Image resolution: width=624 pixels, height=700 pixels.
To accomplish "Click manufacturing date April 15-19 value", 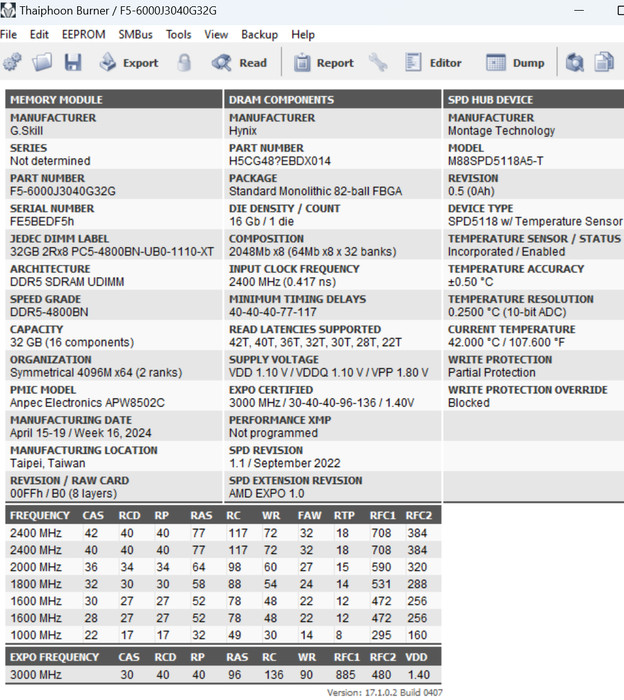I will [80, 433].
